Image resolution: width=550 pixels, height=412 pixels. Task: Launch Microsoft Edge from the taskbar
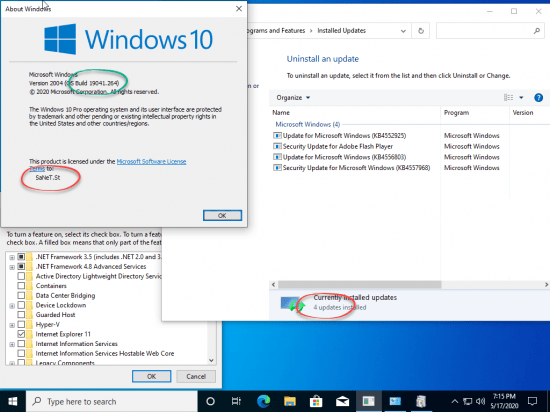pos(263,401)
